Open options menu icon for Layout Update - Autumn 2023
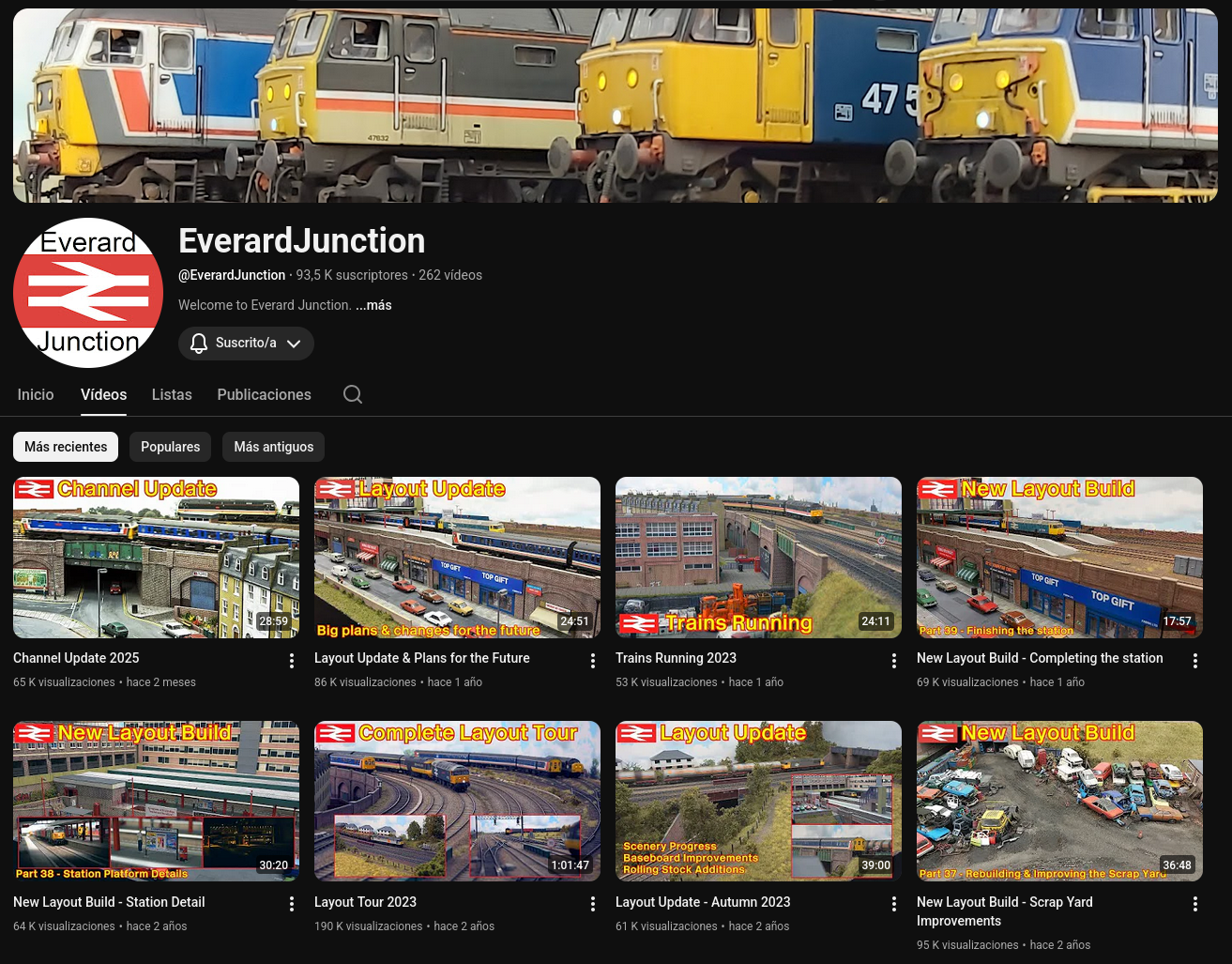This screenshot has width=1232, height=964. (x=894, y=904)
